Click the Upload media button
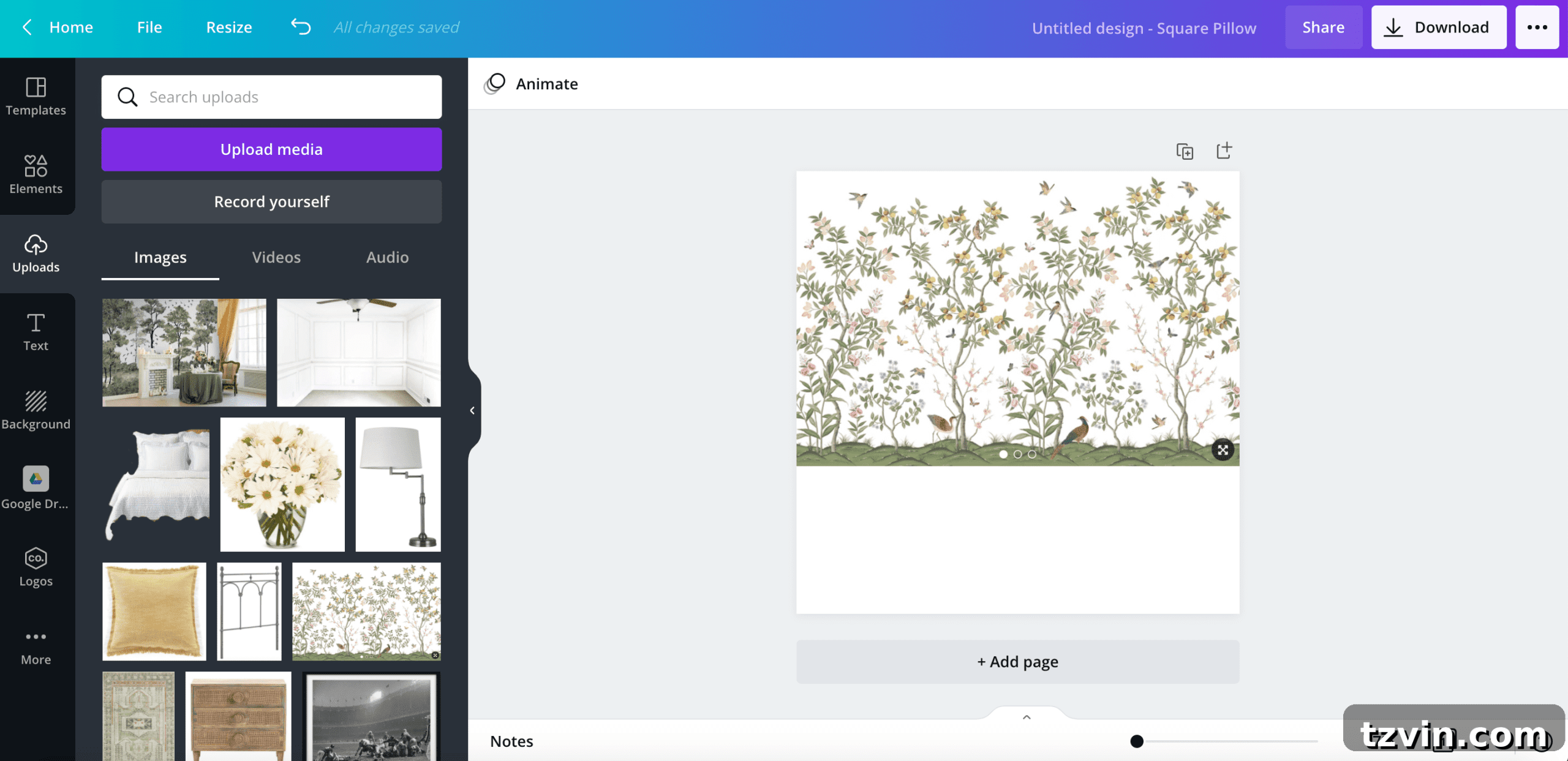 tap(271, 149)
